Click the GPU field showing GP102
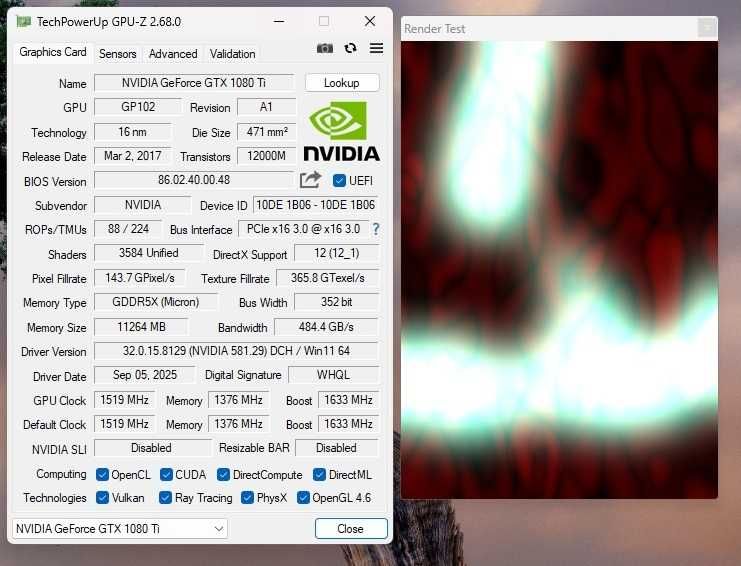This screenshot has width=741, height=566. (138, 107)
